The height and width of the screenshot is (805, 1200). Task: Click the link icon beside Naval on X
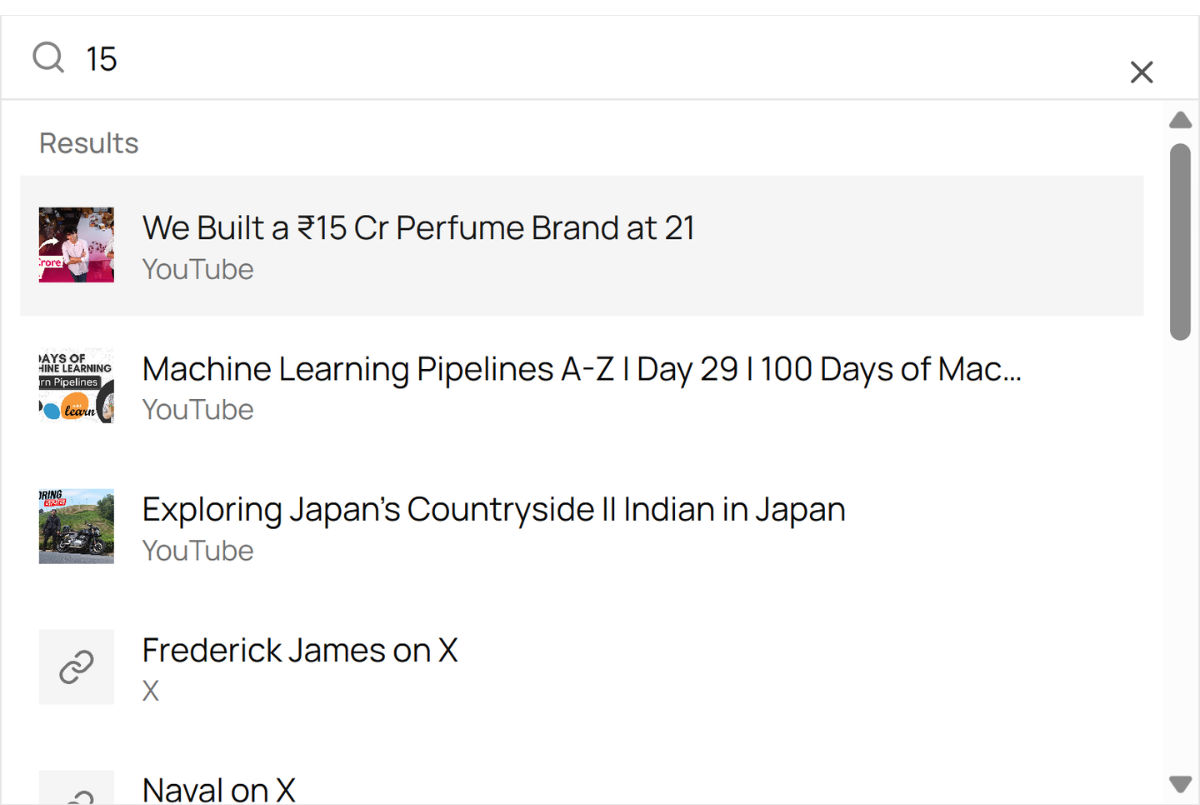click(76, 788)
